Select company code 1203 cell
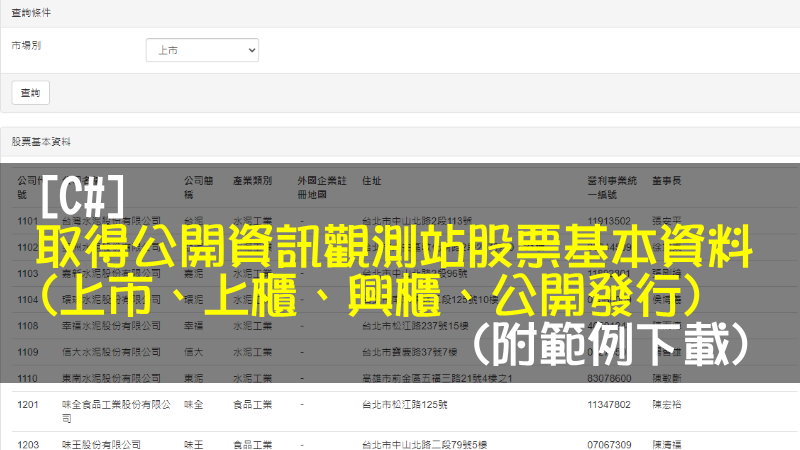The height and width of the screenshot is (450, 800). [x=28, y=445]
